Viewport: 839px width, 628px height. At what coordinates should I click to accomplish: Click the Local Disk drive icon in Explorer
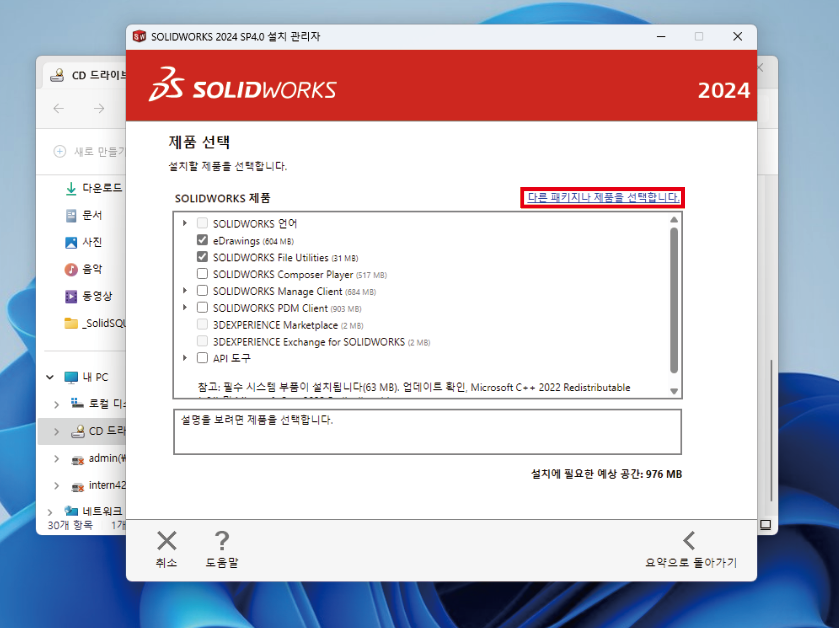[x=77, y=403]
